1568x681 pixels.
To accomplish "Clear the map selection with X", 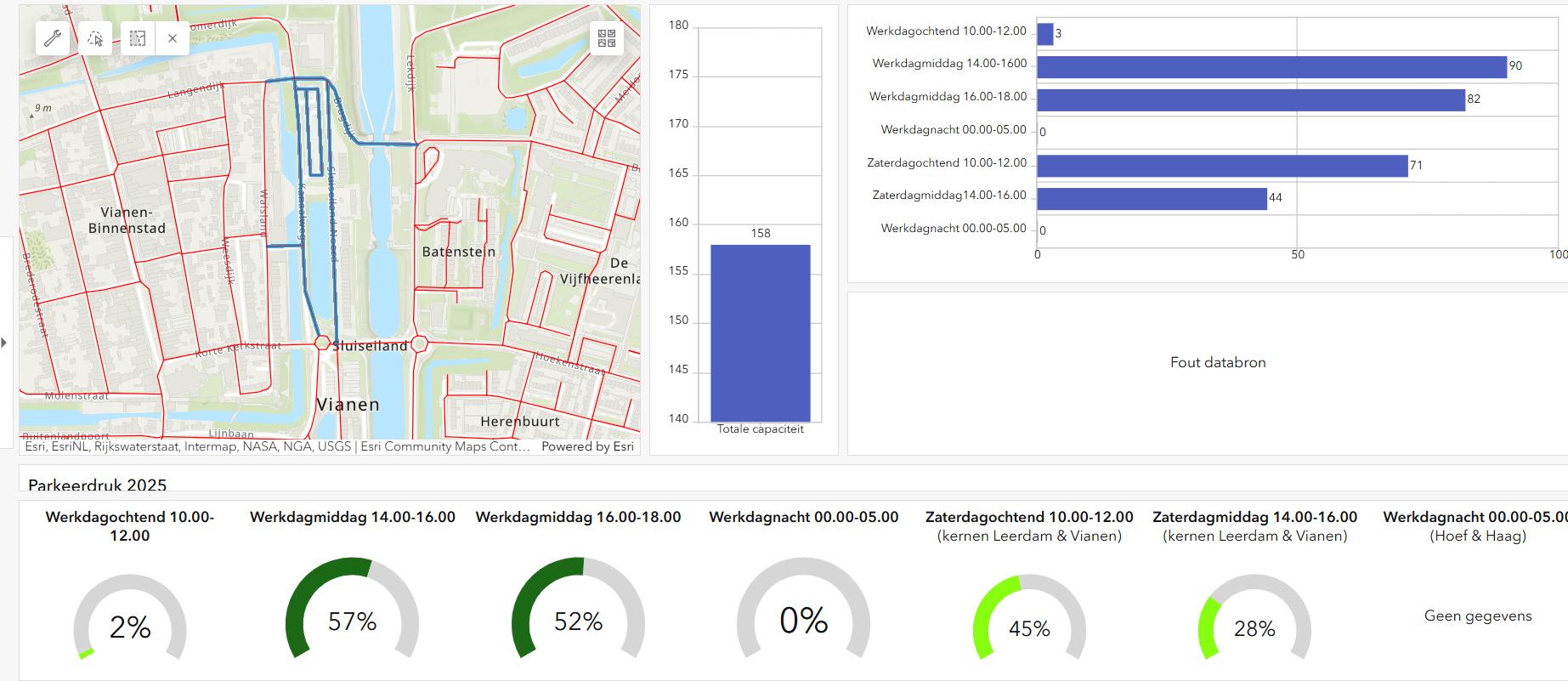I will point(173,38).
